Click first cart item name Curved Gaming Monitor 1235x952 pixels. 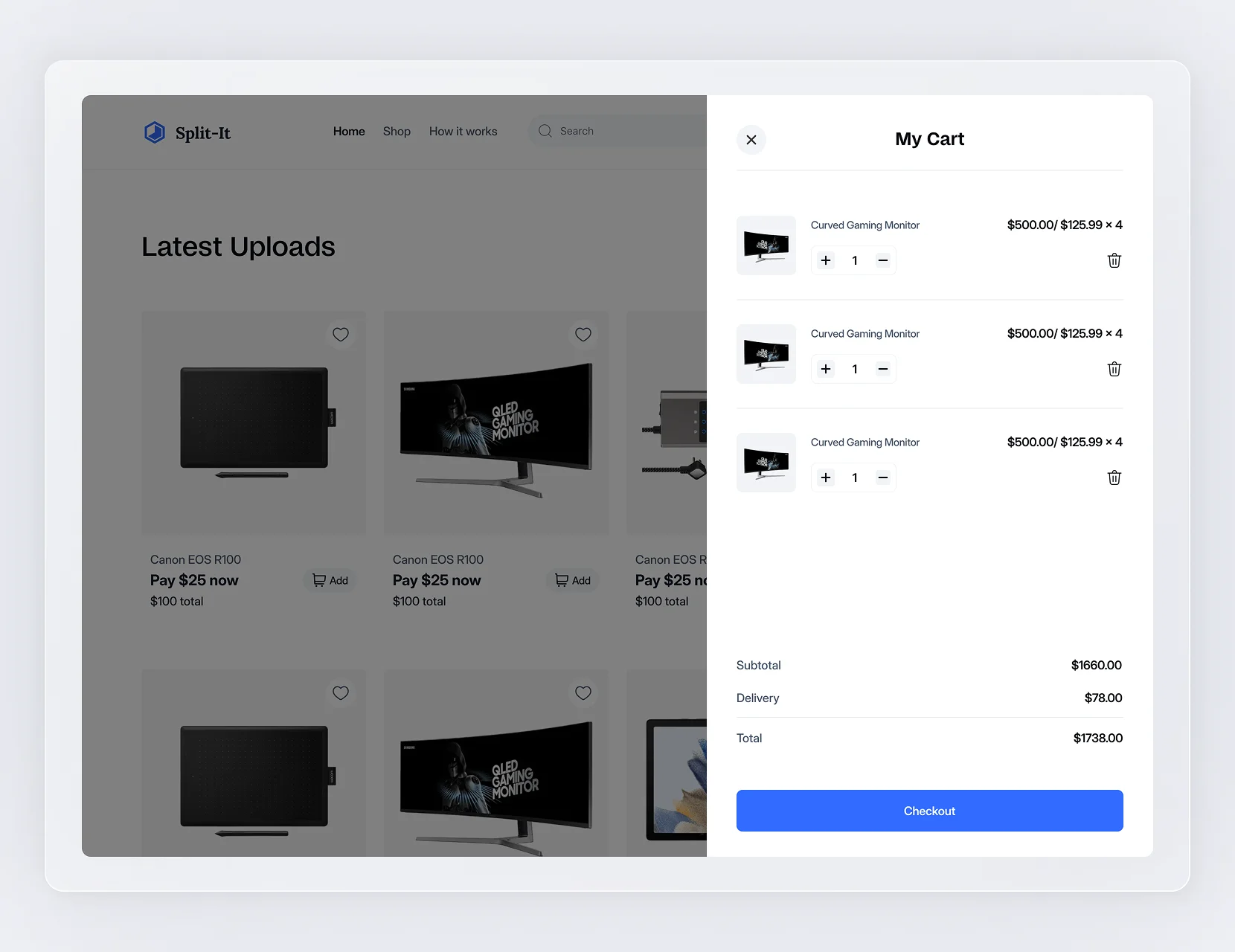(865, 225)
